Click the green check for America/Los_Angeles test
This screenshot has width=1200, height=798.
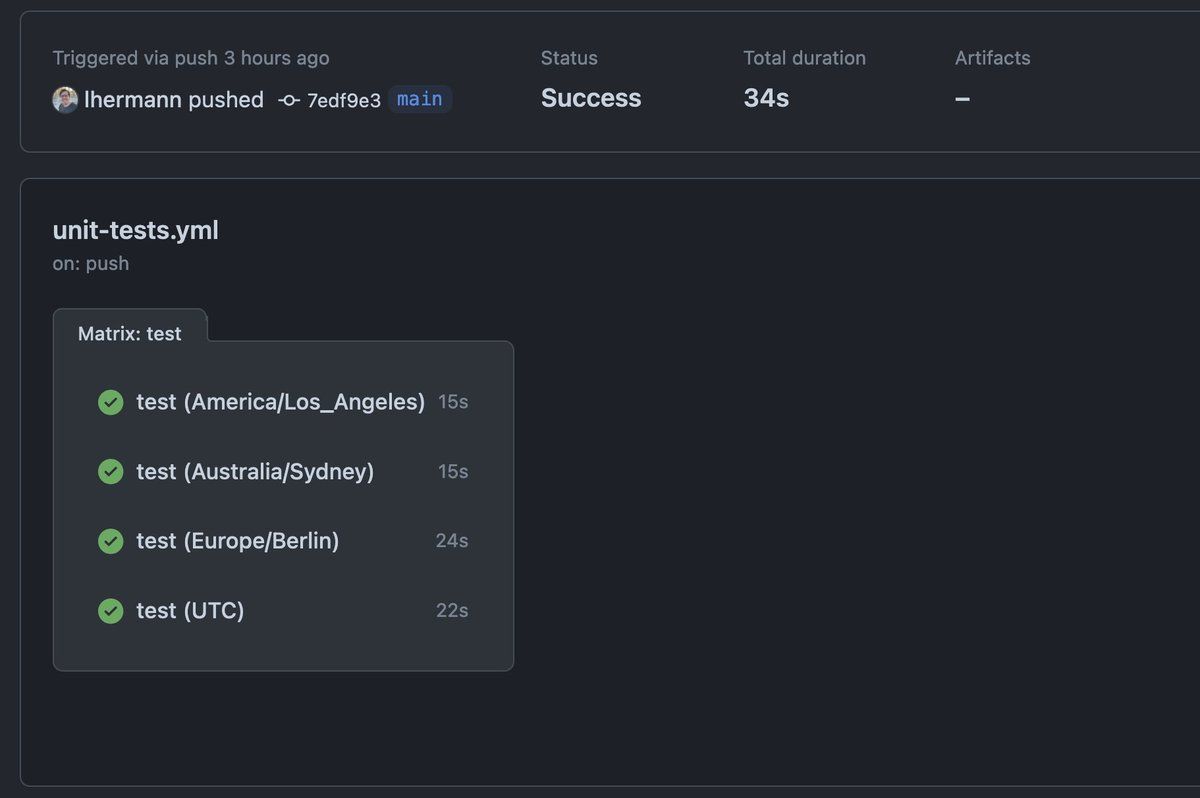tap(110, 402)
